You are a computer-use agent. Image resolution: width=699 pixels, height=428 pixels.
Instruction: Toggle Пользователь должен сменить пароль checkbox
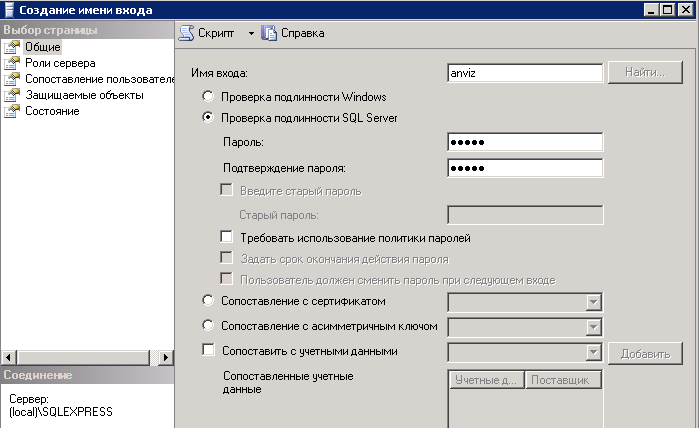(226, 279)
